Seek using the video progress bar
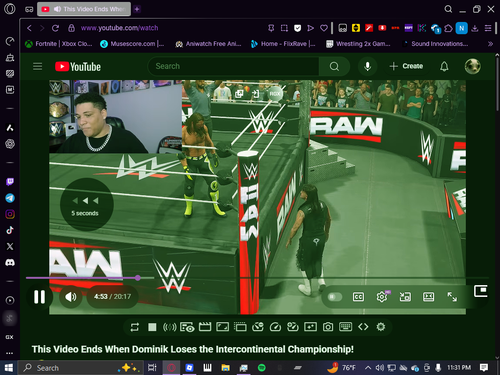 257,278
